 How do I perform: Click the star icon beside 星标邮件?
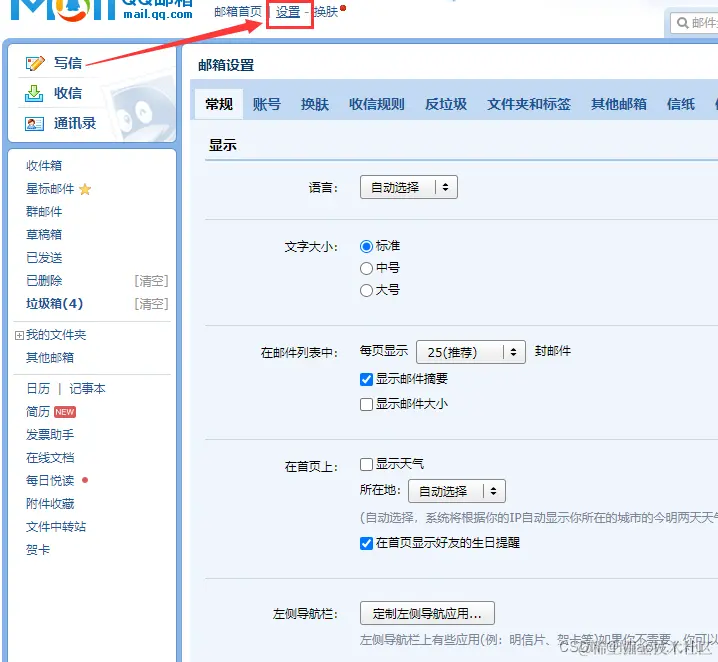pyautogui.click(x=85, y=189)
